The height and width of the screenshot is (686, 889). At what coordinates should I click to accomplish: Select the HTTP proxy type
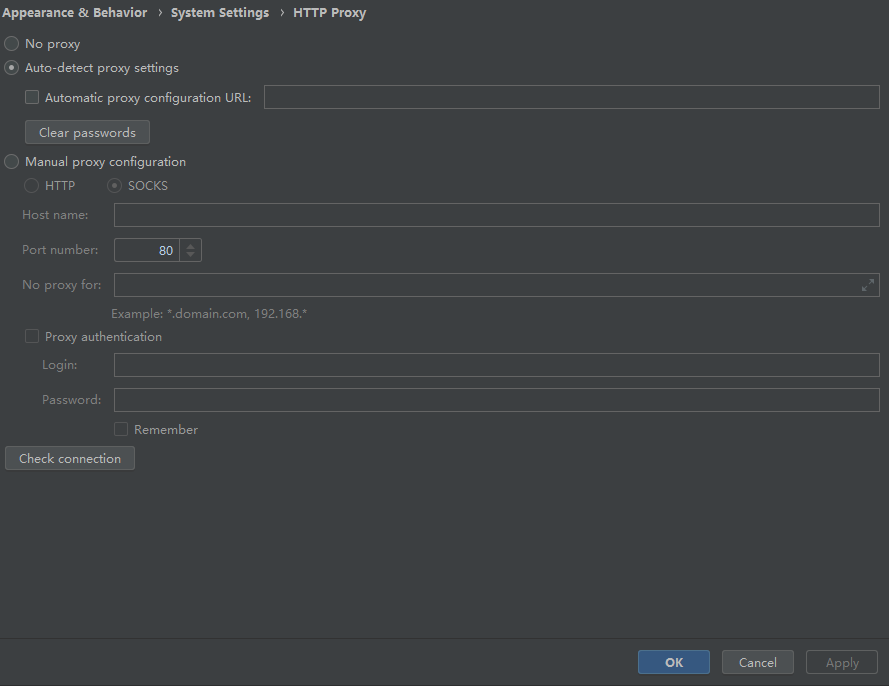pos(31,185)
